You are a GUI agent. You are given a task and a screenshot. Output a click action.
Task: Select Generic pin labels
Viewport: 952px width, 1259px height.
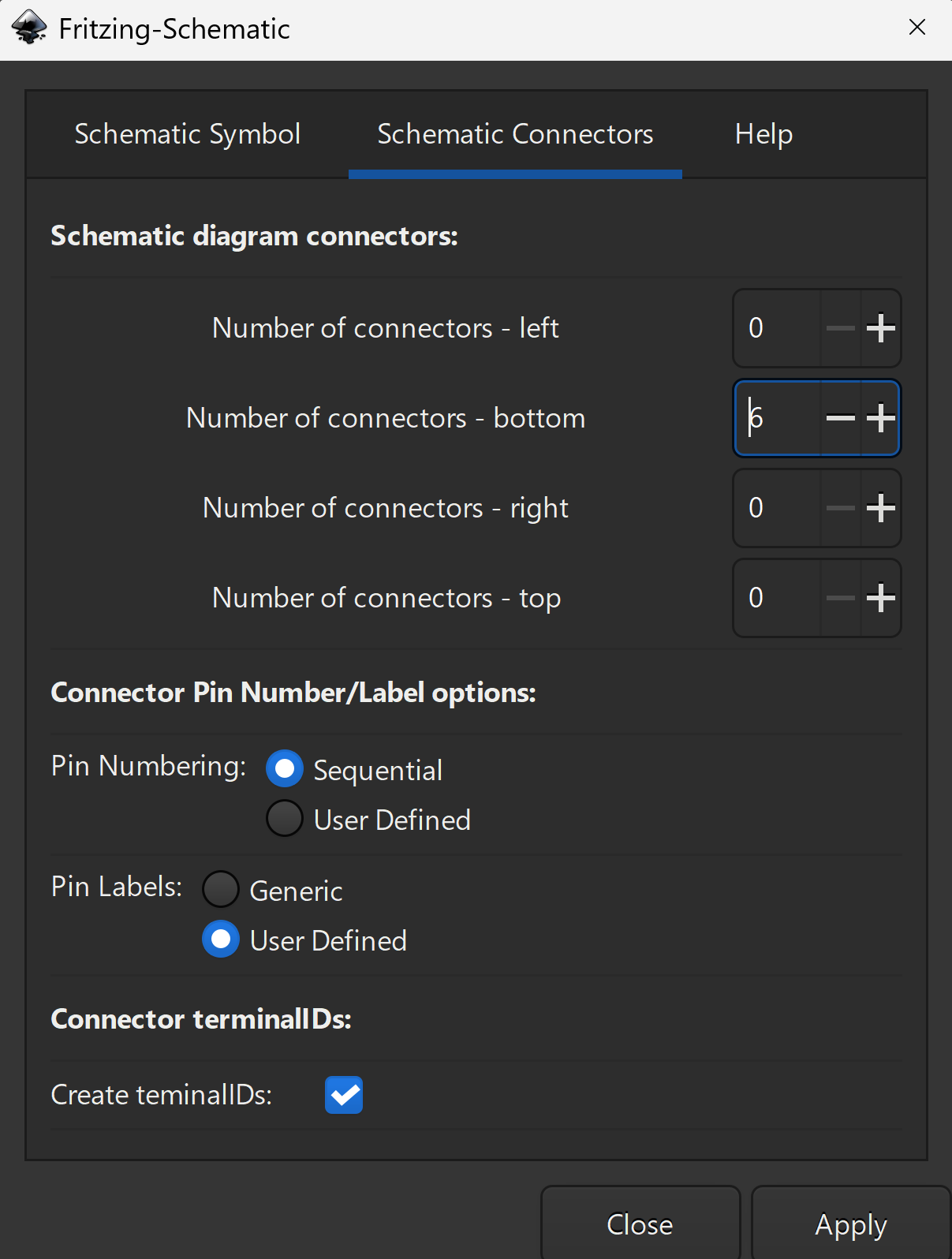pyautogui.click(x=221, y=889)
